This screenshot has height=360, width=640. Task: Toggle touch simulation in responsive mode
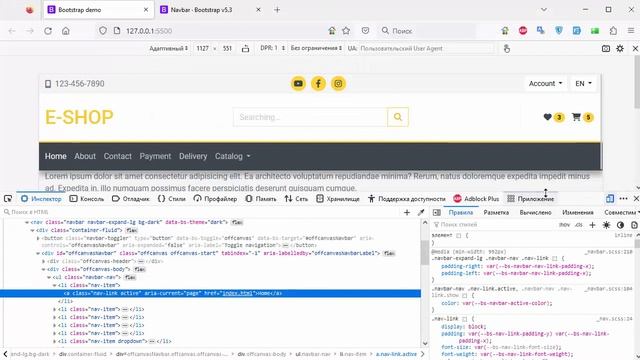507,49
